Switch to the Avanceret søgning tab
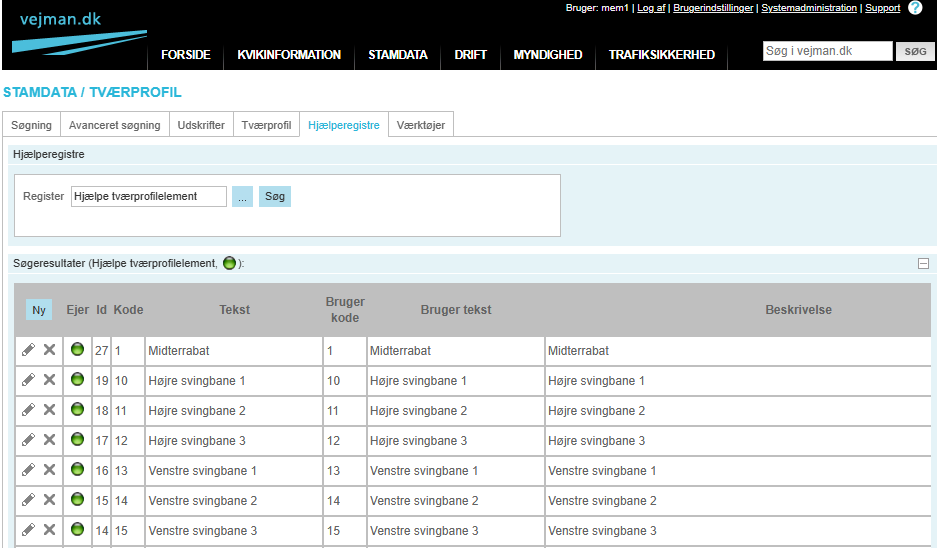 click(114, 125)
